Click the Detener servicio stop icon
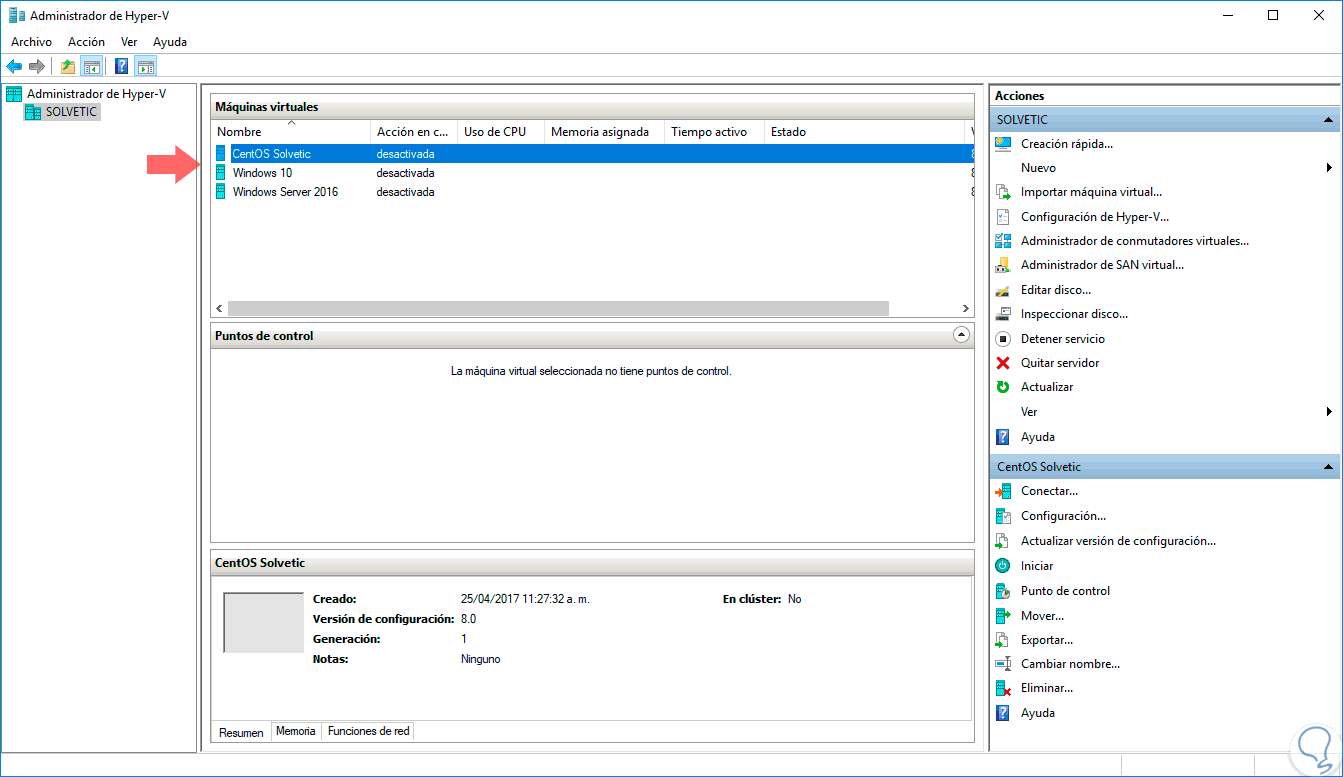The width and height of the screenshot is (1343, 777). 1003,339
